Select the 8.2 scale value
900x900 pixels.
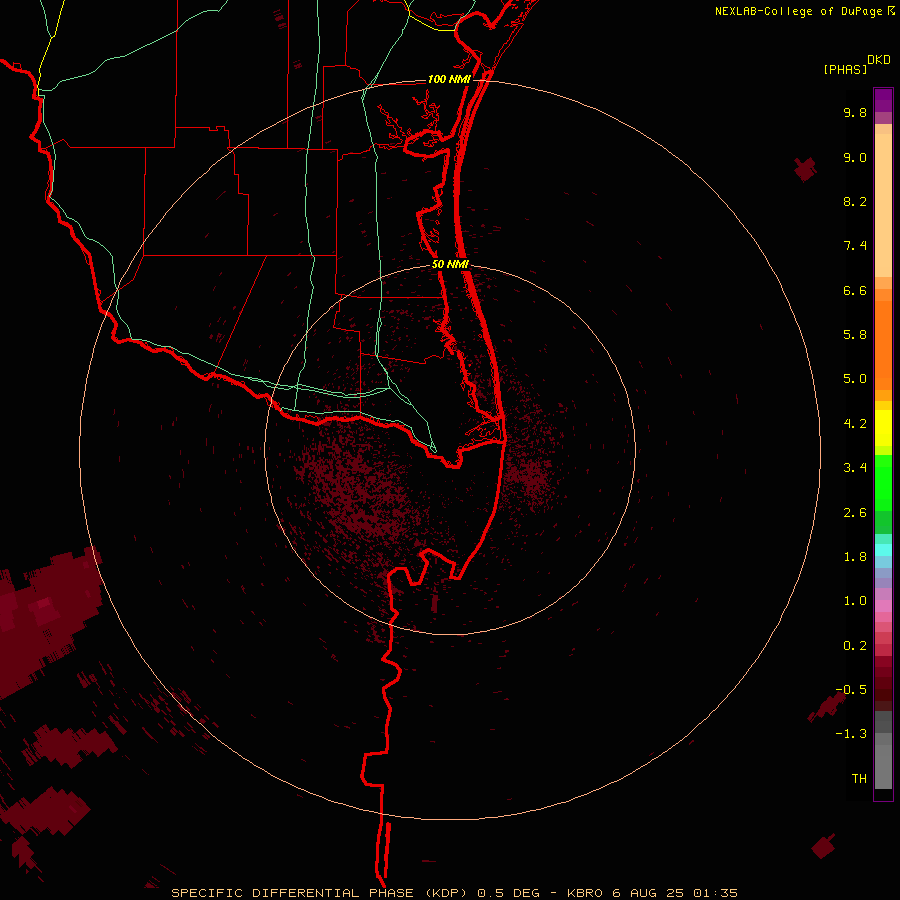[x=855, y=201]
